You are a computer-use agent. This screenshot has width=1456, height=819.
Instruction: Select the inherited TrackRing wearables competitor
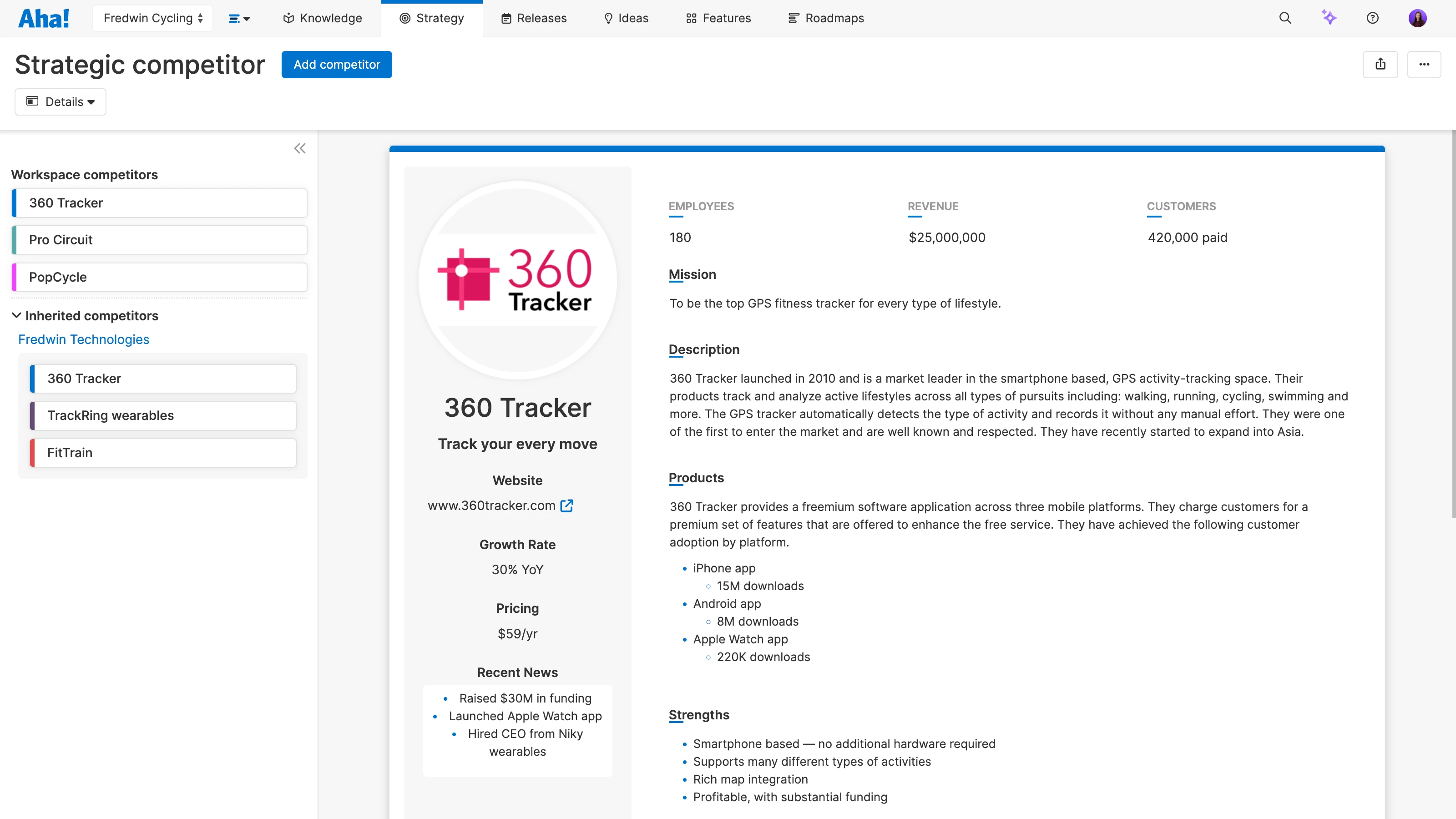(163, 415)
